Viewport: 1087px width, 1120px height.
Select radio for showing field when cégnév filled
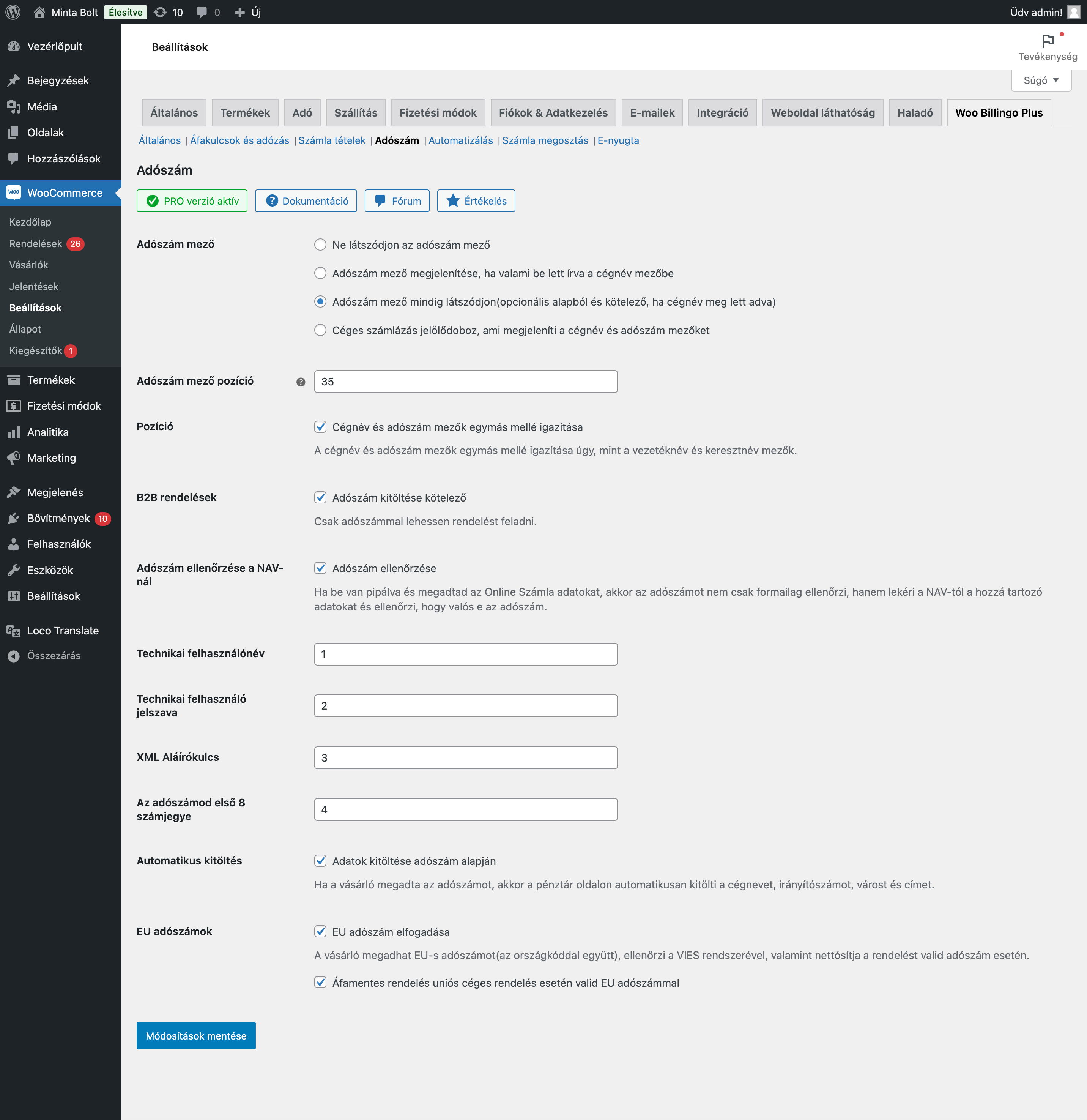[x=320, y=273]
